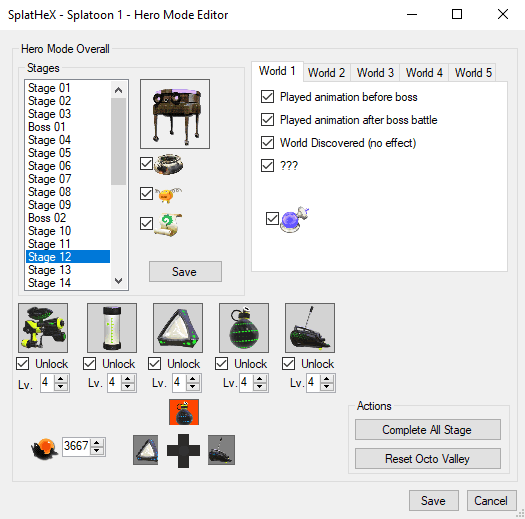Uncheck Unlock under Hero Shot weapon
Viewport: 525px width, 519px height.
point(22,364)
